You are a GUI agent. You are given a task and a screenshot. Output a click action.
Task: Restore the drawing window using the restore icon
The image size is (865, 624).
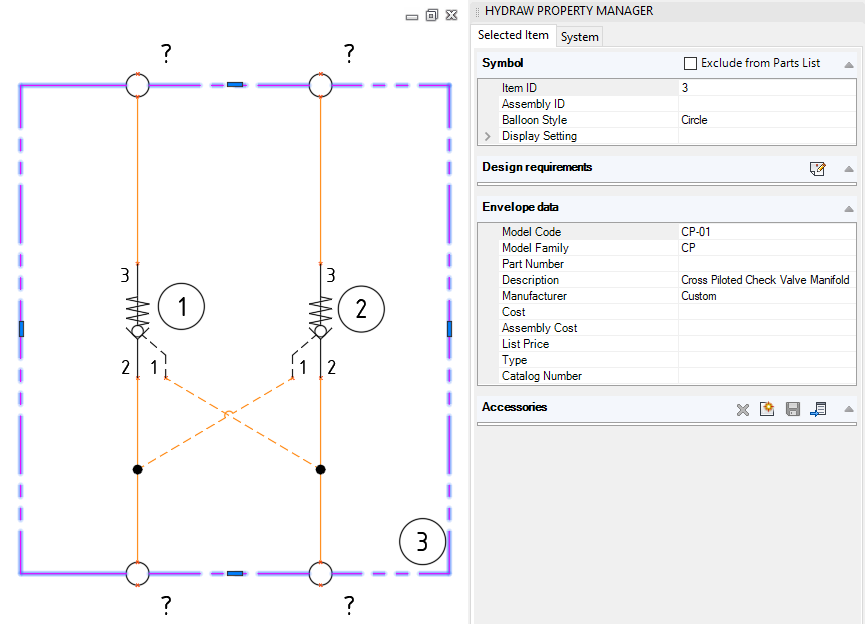[x=432, y=15]
